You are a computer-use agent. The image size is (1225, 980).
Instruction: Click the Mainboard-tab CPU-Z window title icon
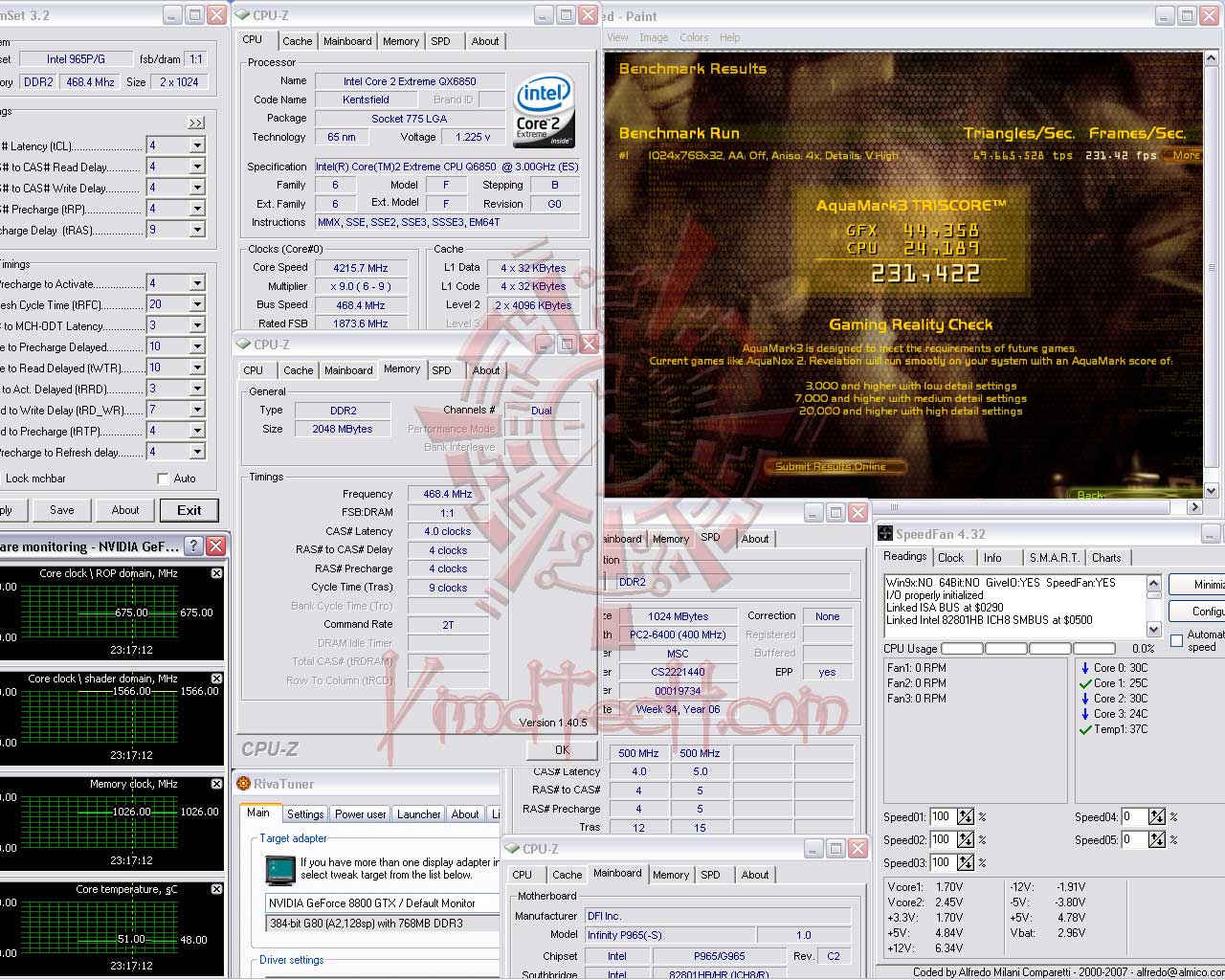[x=512, y=849]
